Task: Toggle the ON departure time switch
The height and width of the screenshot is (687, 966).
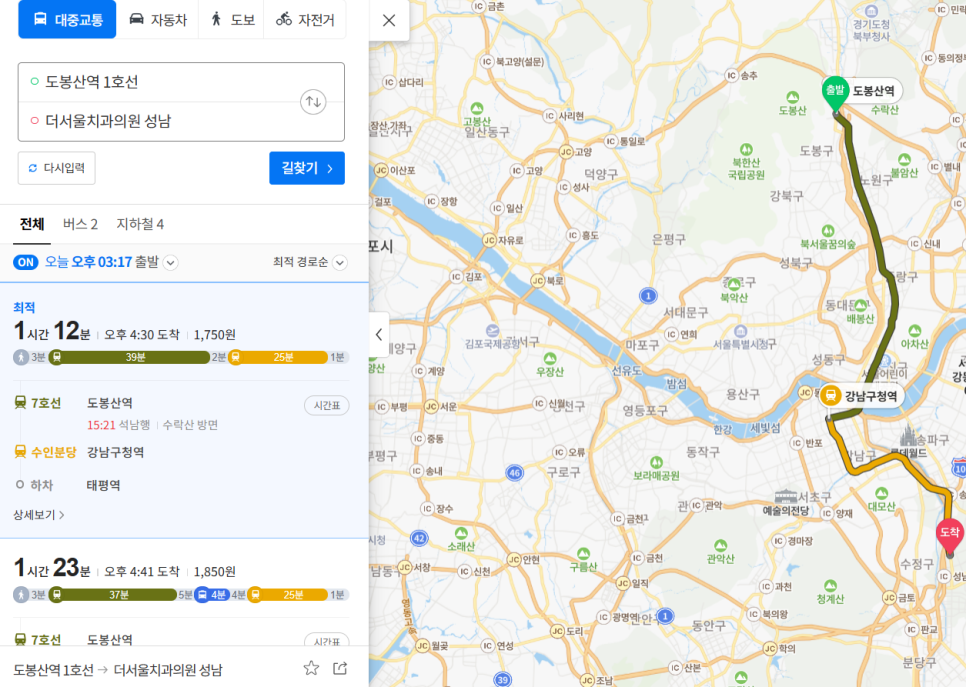Action: click(x=26, y=262)
